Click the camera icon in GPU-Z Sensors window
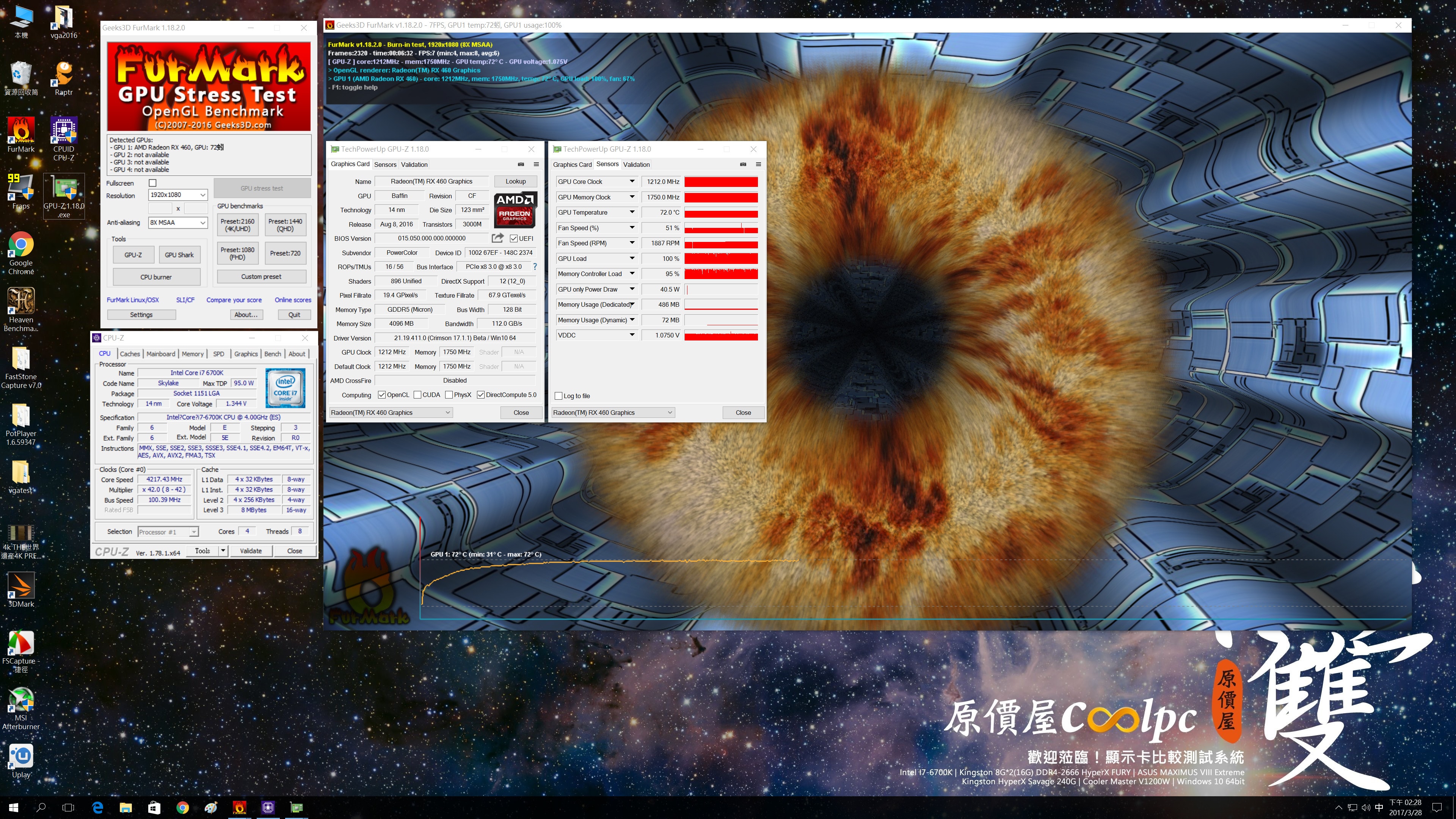 click(743, 164)
